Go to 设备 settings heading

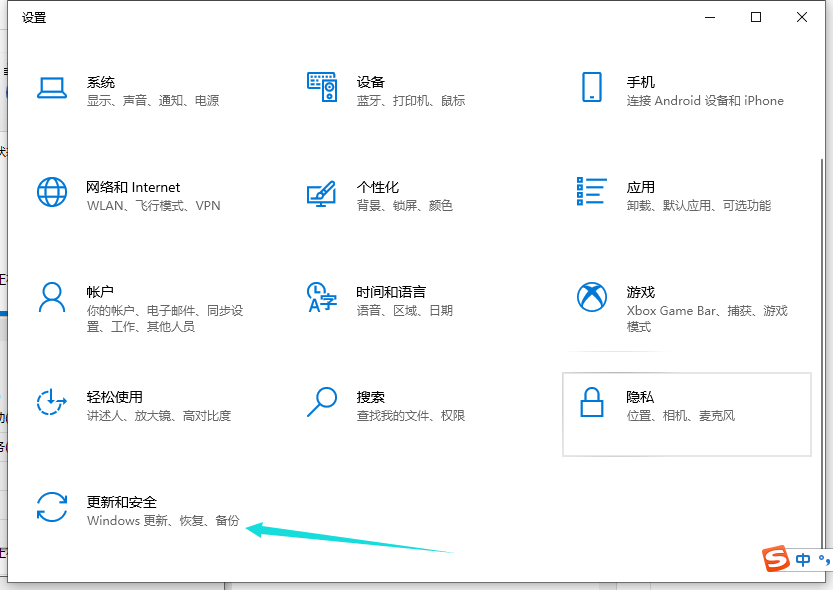(370, 82)
